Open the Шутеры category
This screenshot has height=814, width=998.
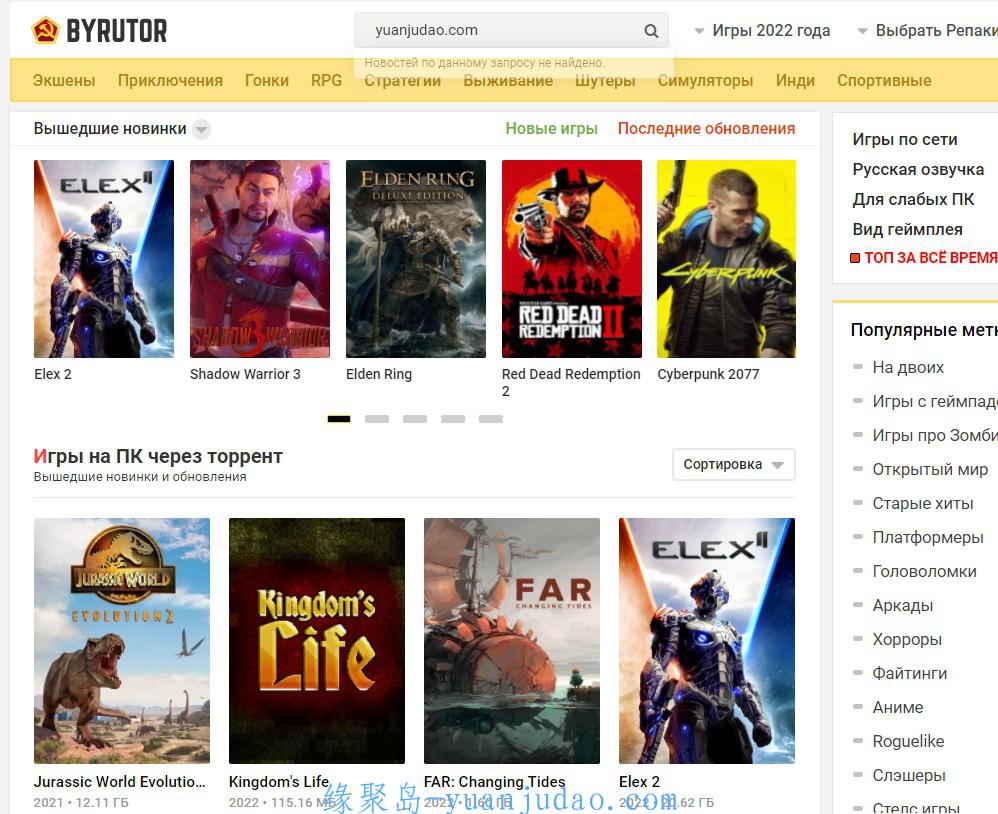click(605, 81)
